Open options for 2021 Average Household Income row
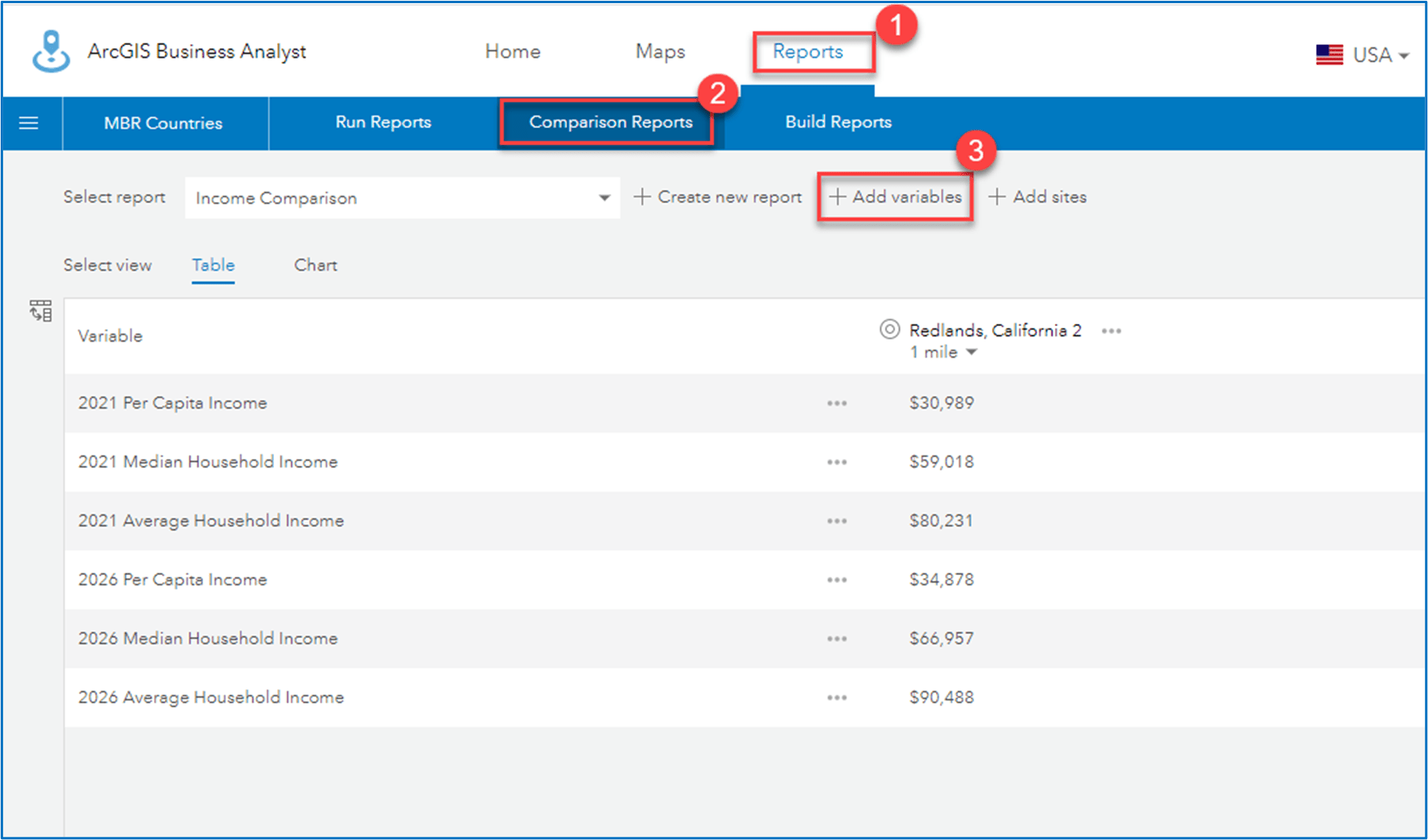 pyautogui.click(x=836, y=521)
